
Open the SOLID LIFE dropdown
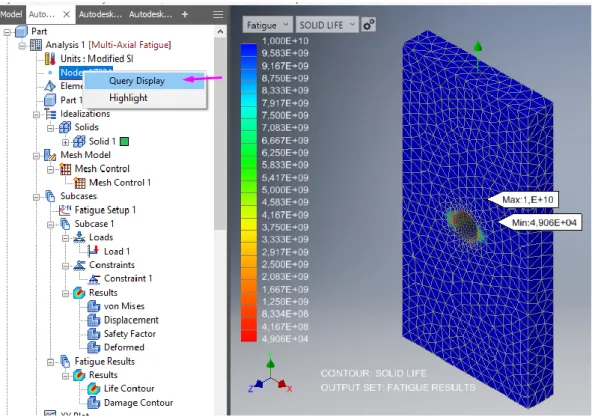coord(327,25)
